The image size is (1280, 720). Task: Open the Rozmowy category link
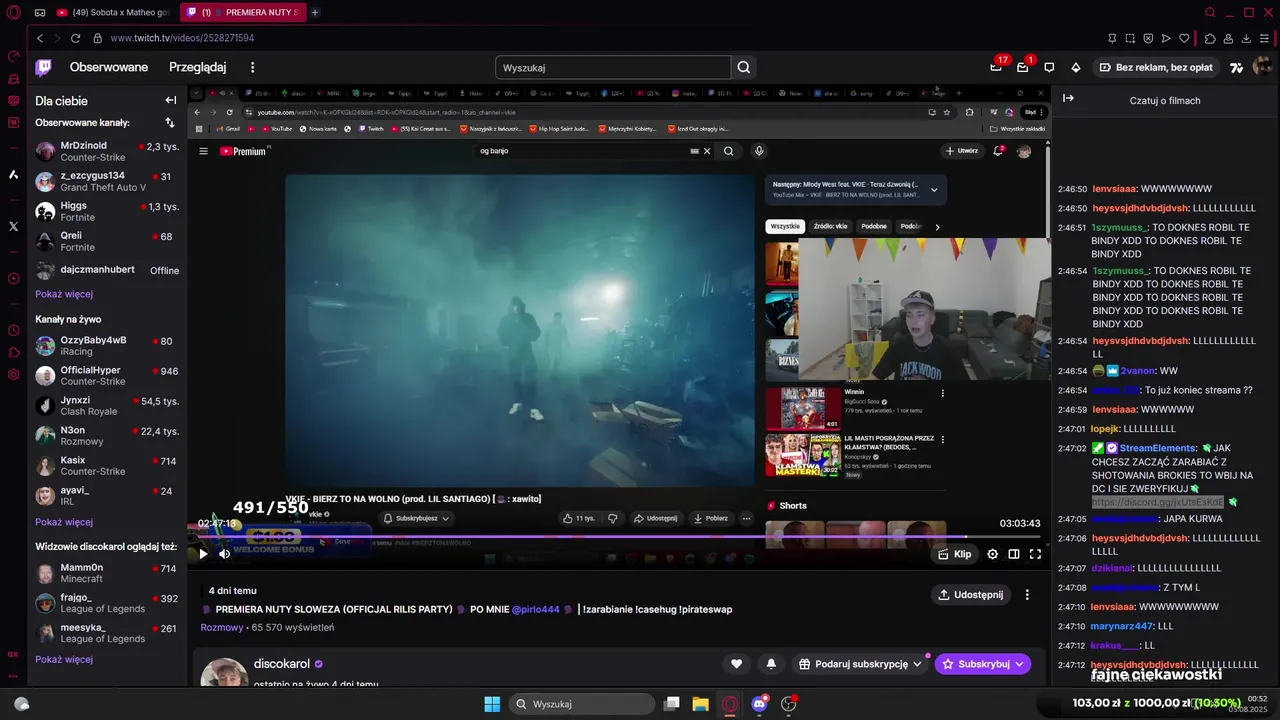pyautogui.click(x=222, y=627)
